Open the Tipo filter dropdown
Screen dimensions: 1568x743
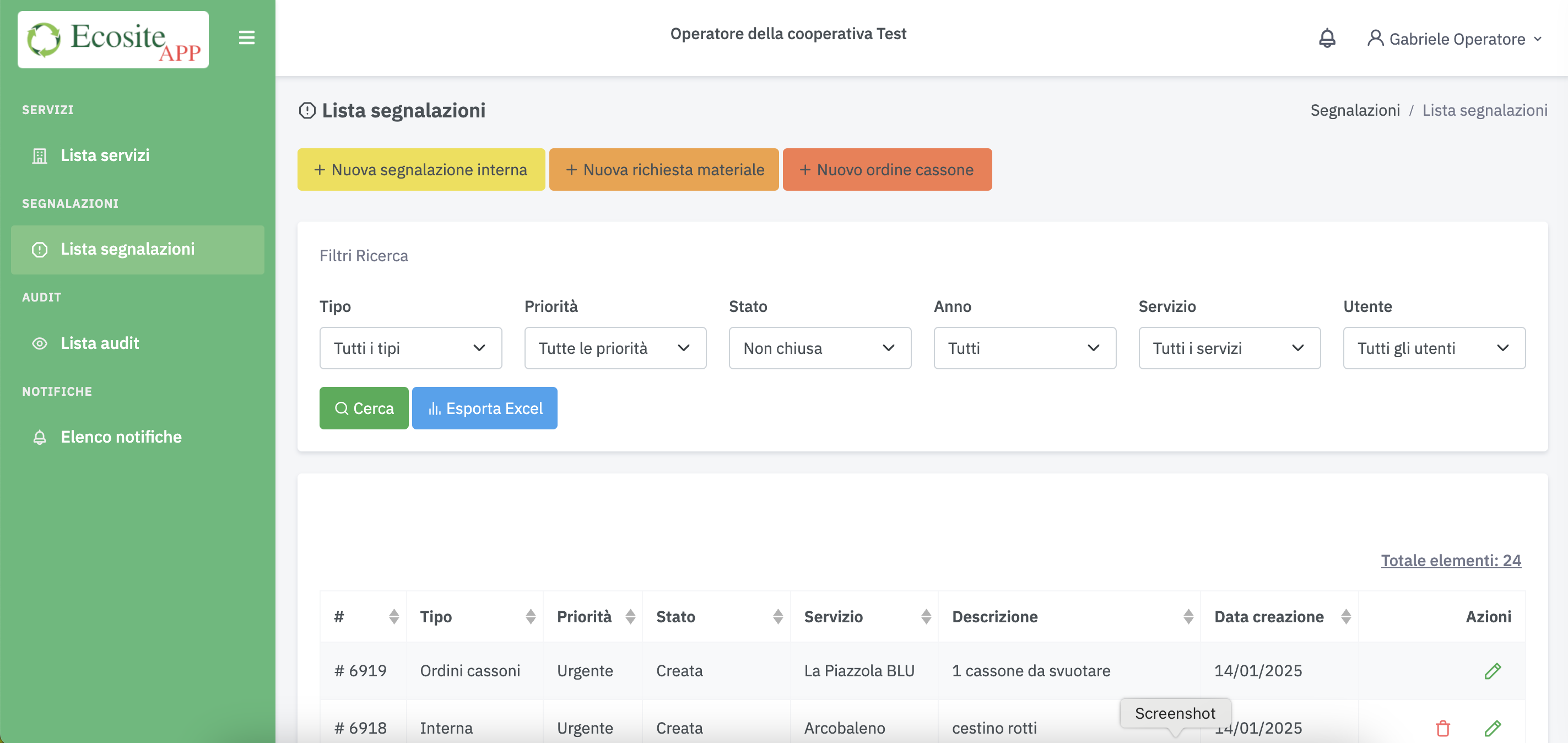[410, 348]
